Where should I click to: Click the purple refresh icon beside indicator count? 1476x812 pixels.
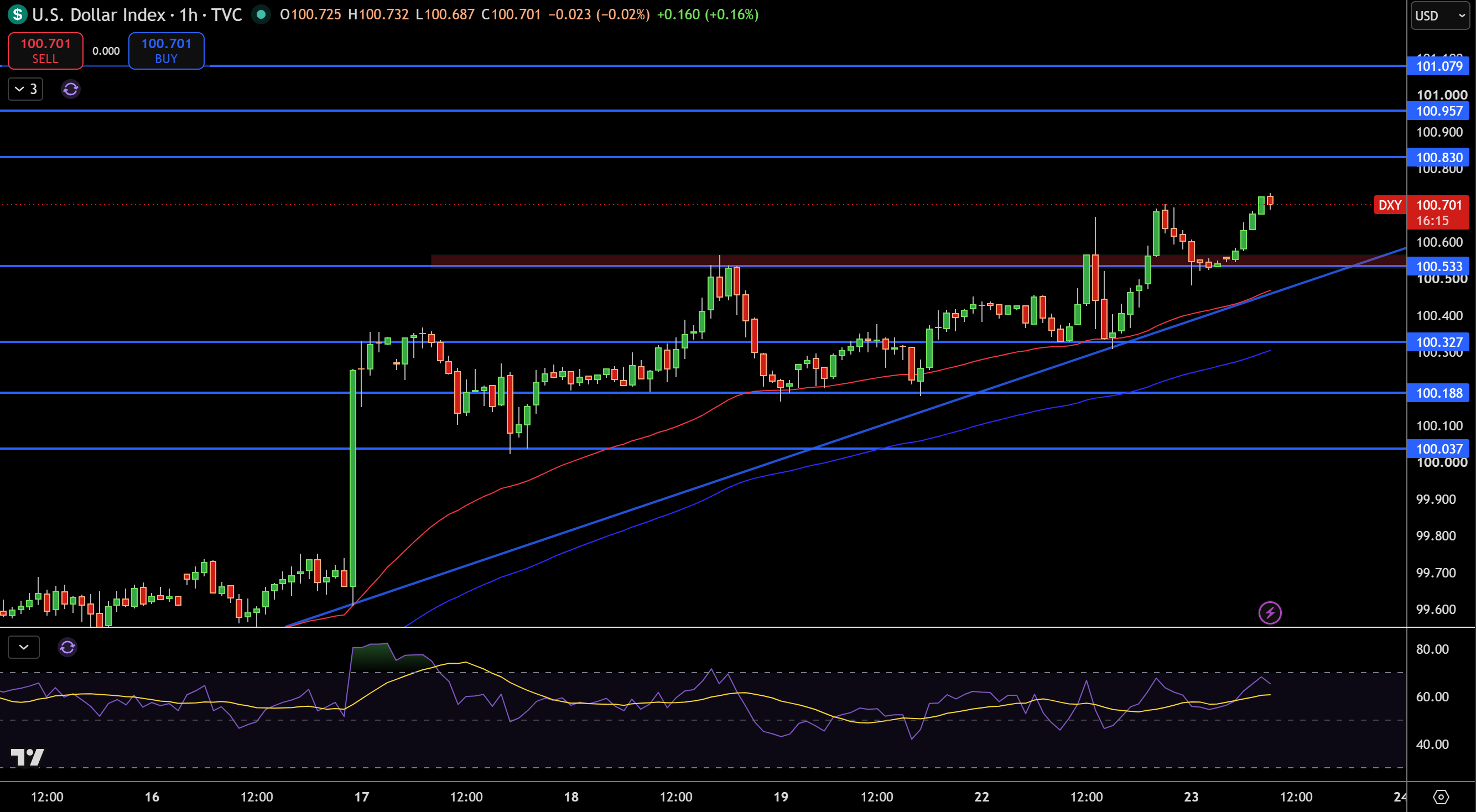[70, 90]
